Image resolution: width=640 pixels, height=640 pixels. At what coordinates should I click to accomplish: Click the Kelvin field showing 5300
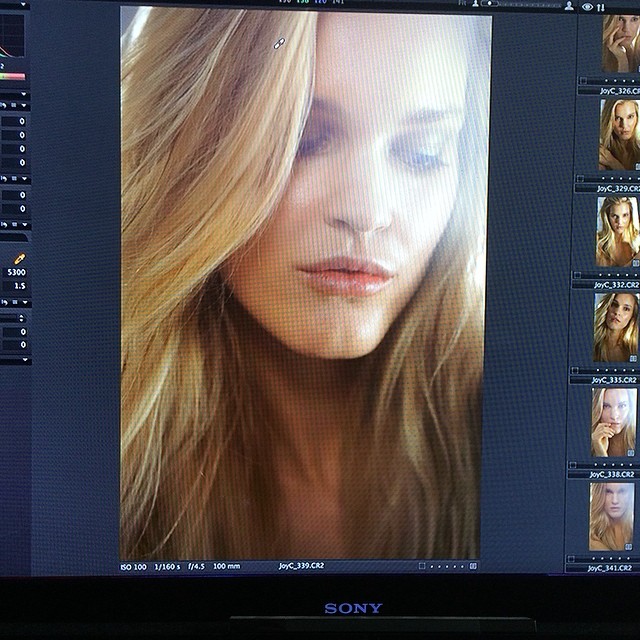pos(15,272)
